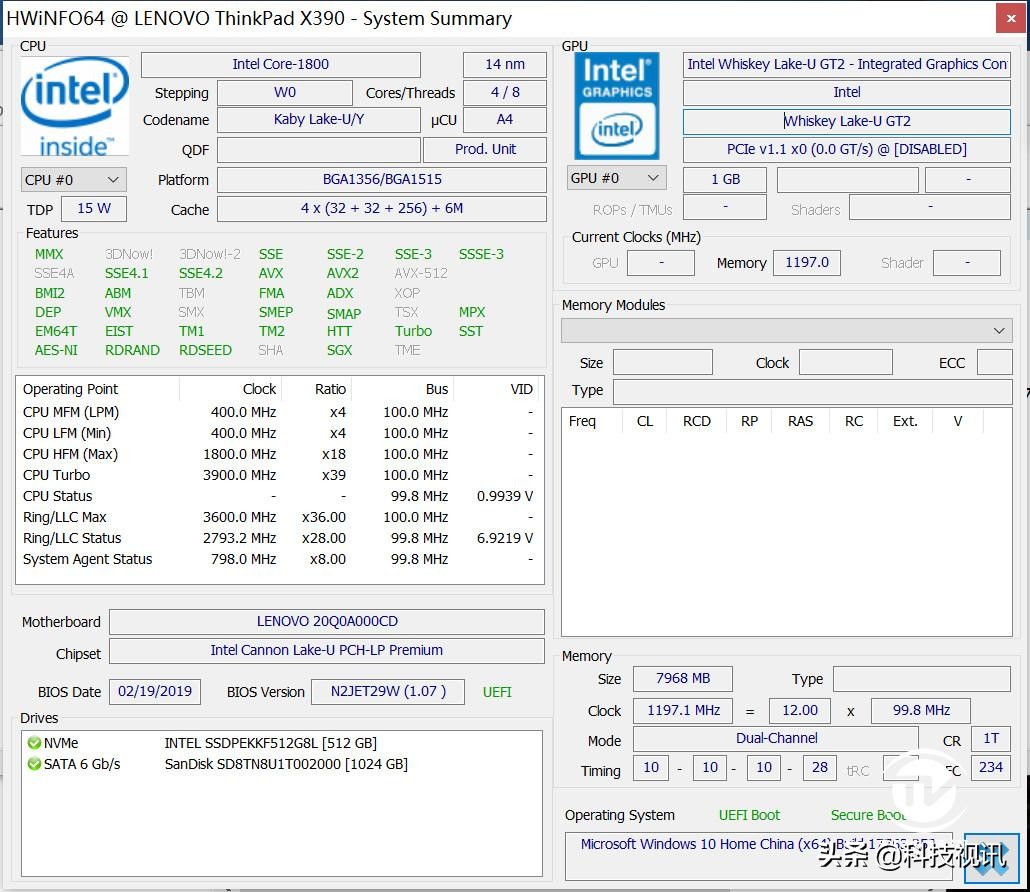The height and width of the screenshot is (892, 1030).
Task: Click the Prod. Unit button
Action: [485, 149]
